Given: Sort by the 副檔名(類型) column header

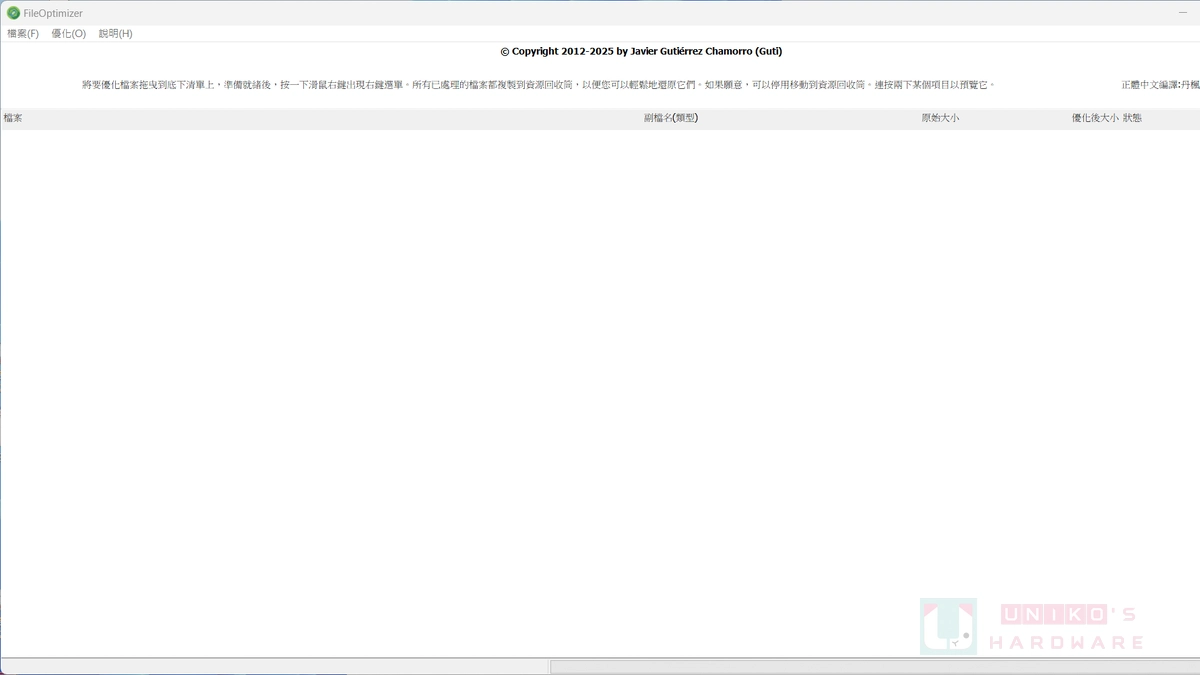Looking at the screenshot, I should tap(670, 118).
